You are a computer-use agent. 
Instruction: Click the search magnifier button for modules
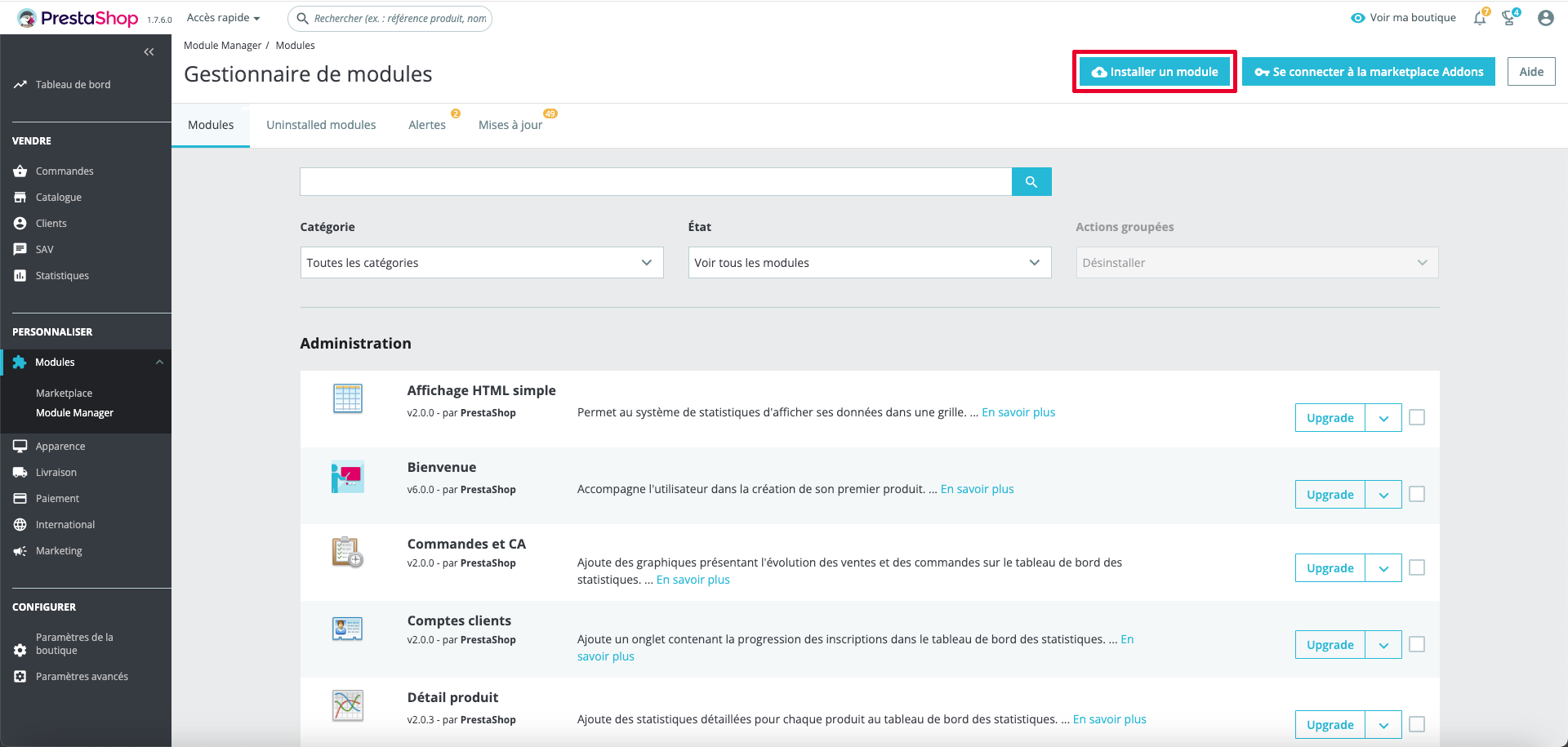click(1031, 182)
